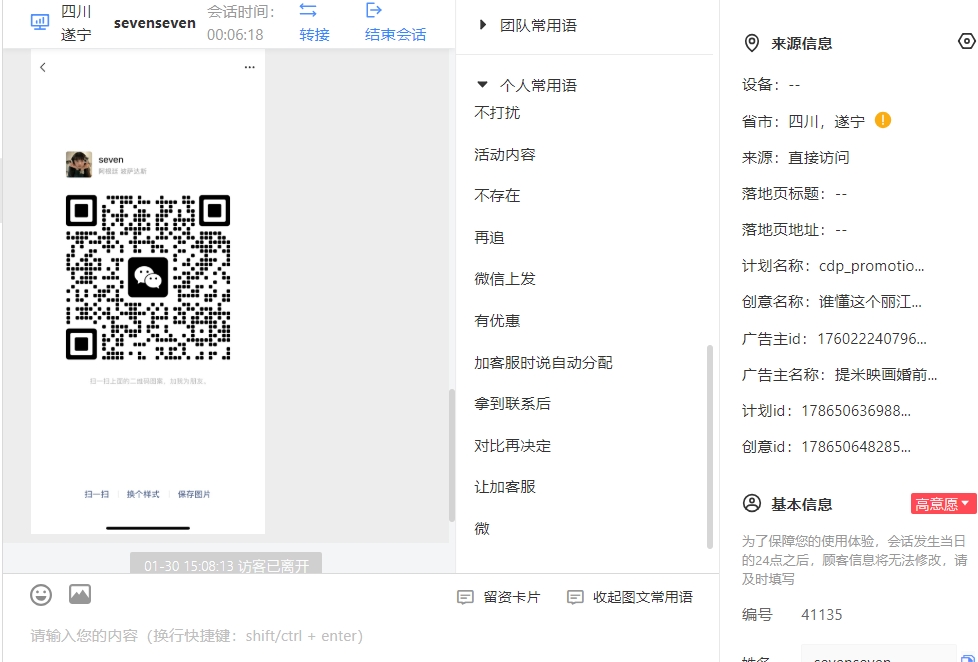
Task: Select the 微信上发 quick phrase
Action: (x=505, y=278)
